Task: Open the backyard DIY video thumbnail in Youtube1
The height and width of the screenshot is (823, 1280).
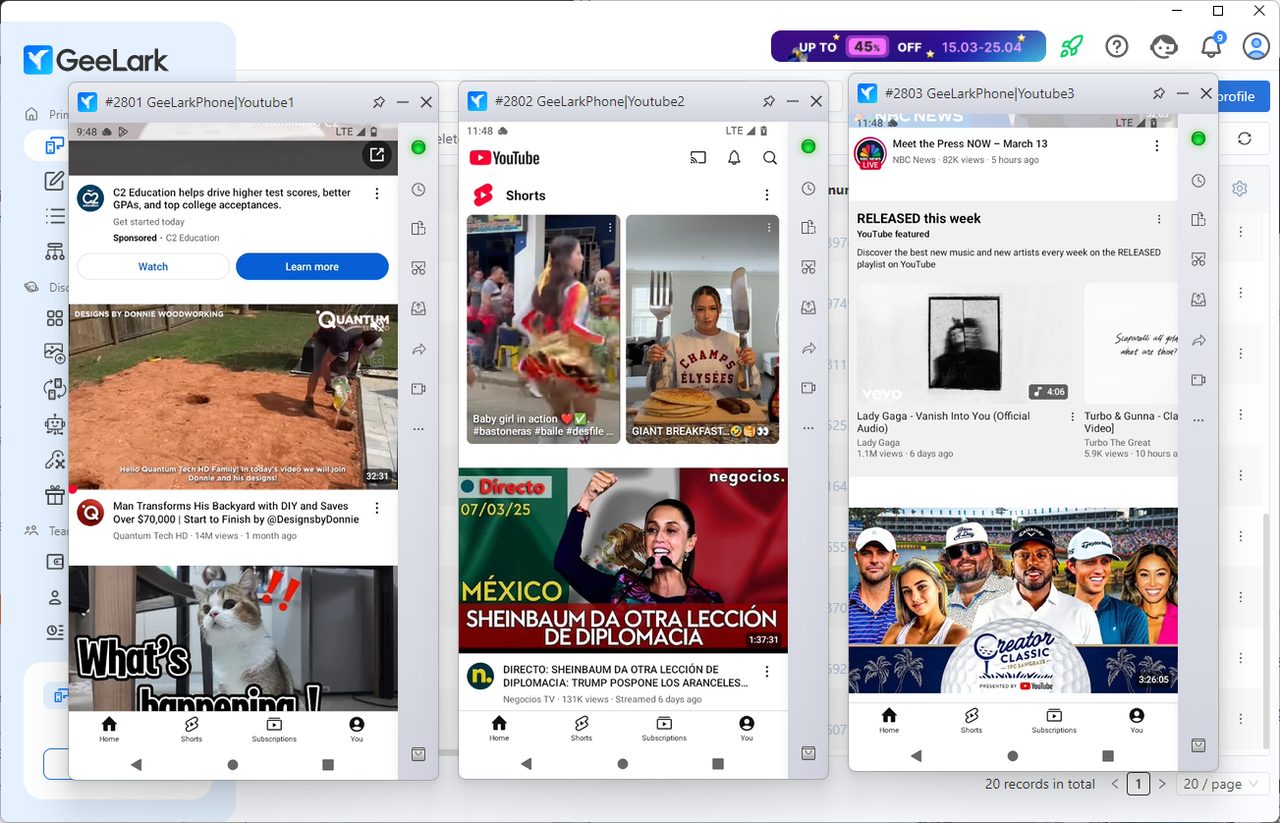Action: tap(233, 397)
